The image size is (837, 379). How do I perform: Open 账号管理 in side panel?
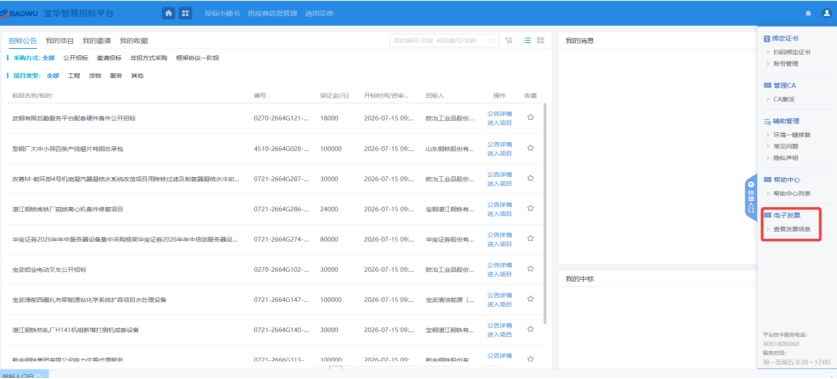click(x=785, y=64)
